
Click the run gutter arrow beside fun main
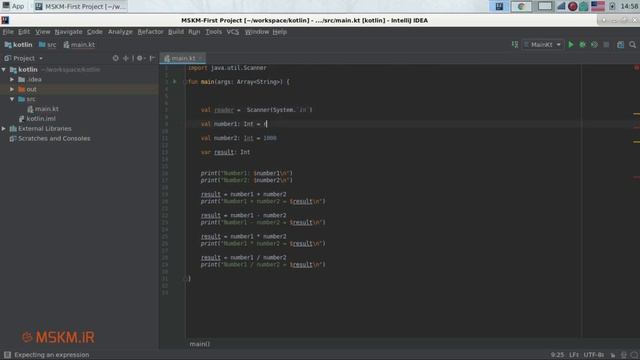click(x=175, y=82)
